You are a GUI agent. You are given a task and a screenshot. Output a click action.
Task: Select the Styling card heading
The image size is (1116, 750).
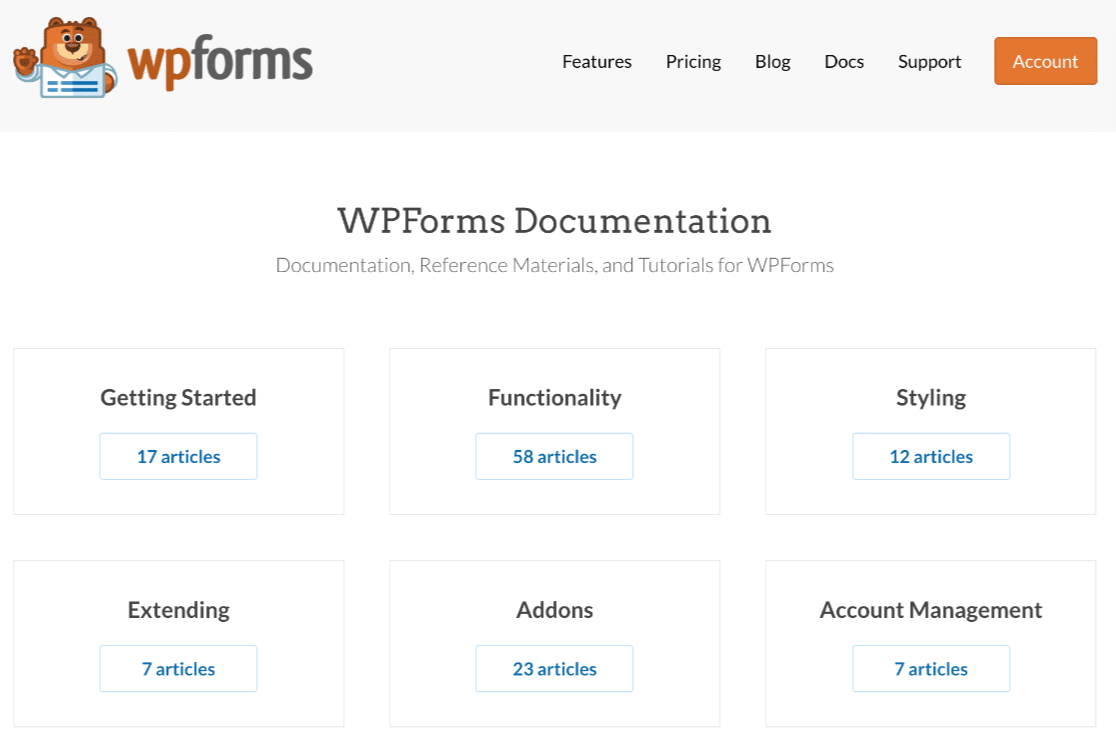pyautogui.click(x=930, y=397)
